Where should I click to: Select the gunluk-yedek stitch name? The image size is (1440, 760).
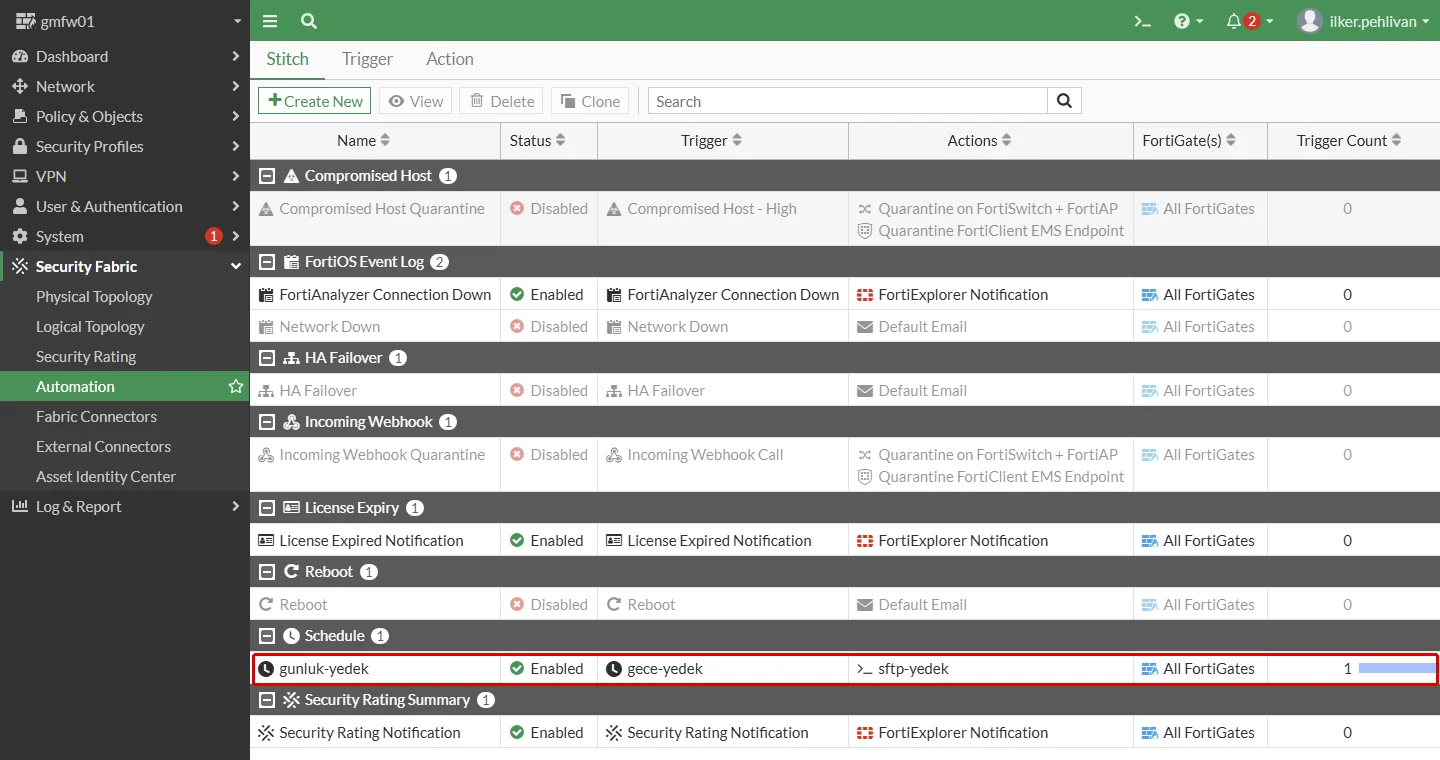click(x=324, y=668)
